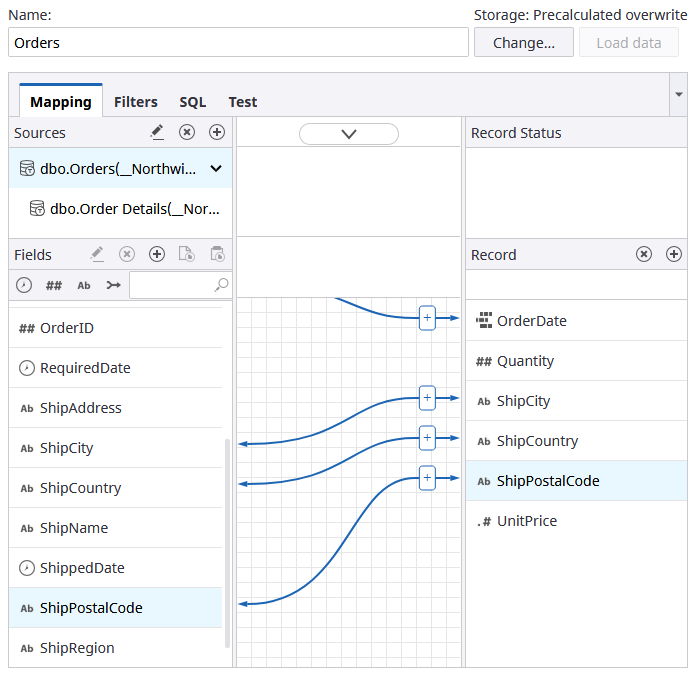Toggle the date/time field type filter
Image resolution: width=697 pixels, height=676 pixels.
(25, 286)
